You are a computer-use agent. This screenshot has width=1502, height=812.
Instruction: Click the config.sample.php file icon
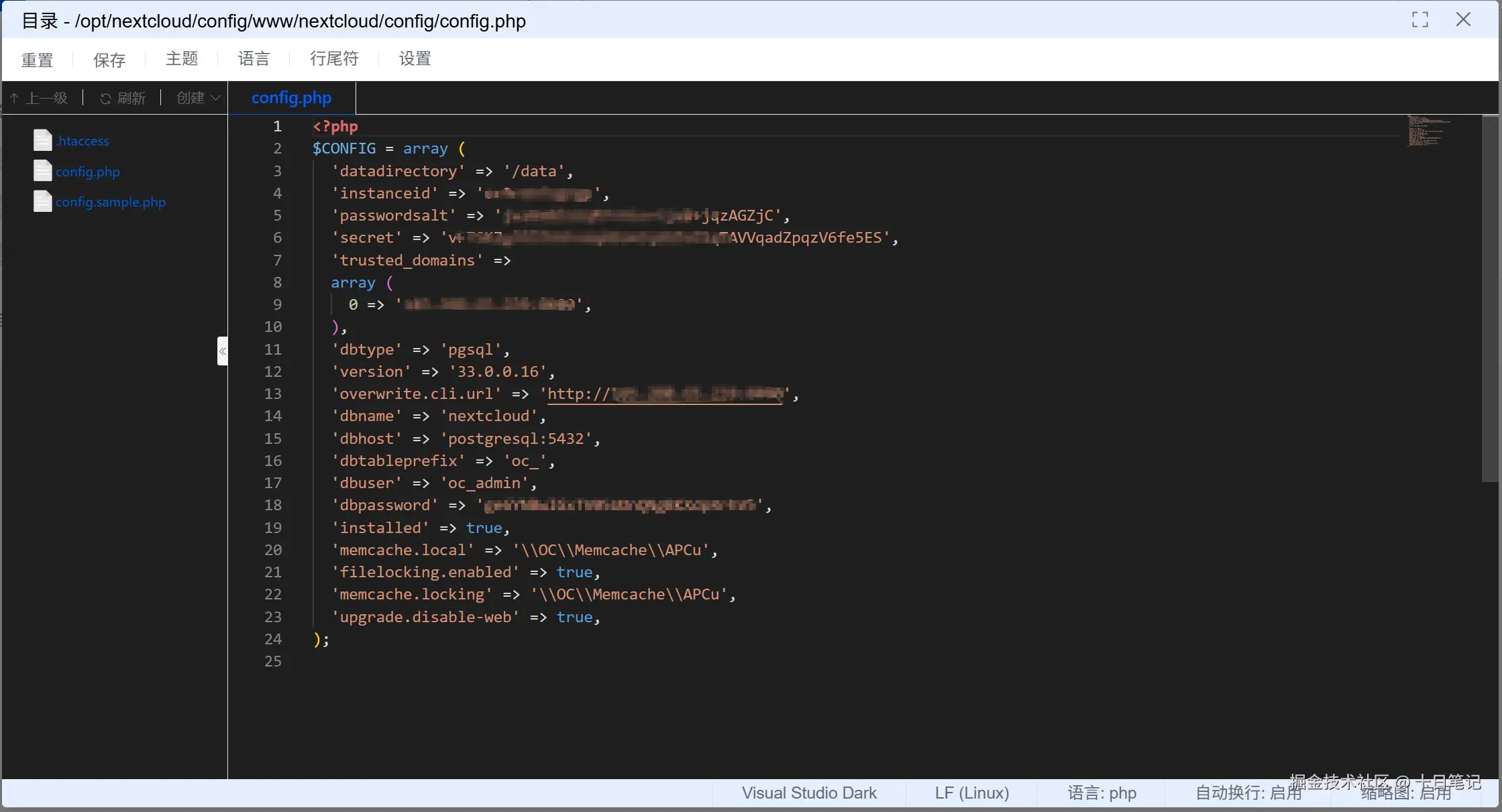[x=42, y=202]
